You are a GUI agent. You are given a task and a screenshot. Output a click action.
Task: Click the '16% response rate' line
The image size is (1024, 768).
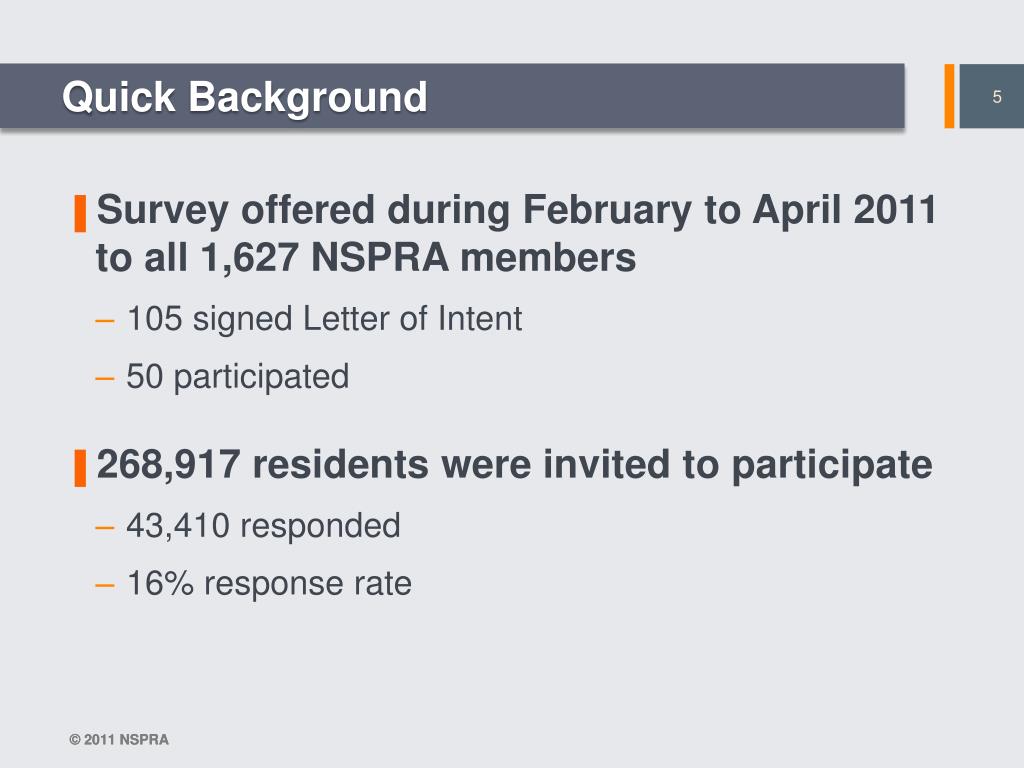(269, 583)
